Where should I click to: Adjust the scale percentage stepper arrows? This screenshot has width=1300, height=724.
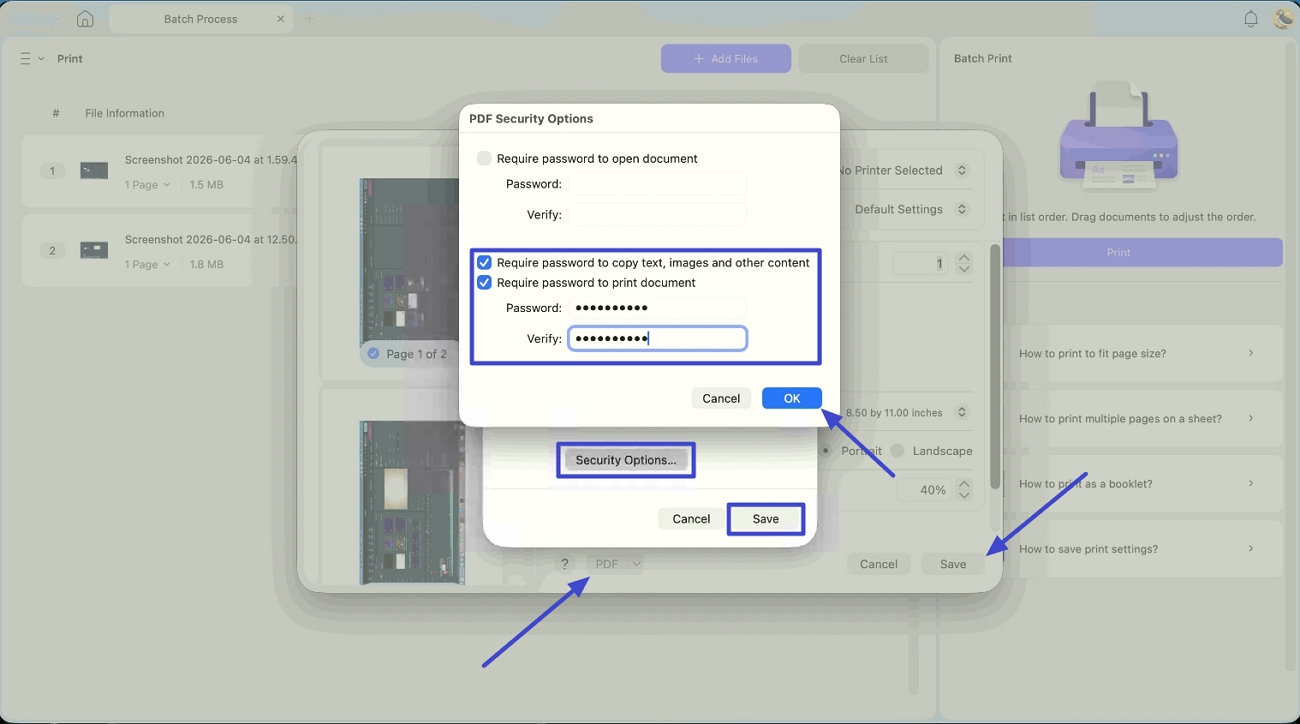(x=964, y=490)
